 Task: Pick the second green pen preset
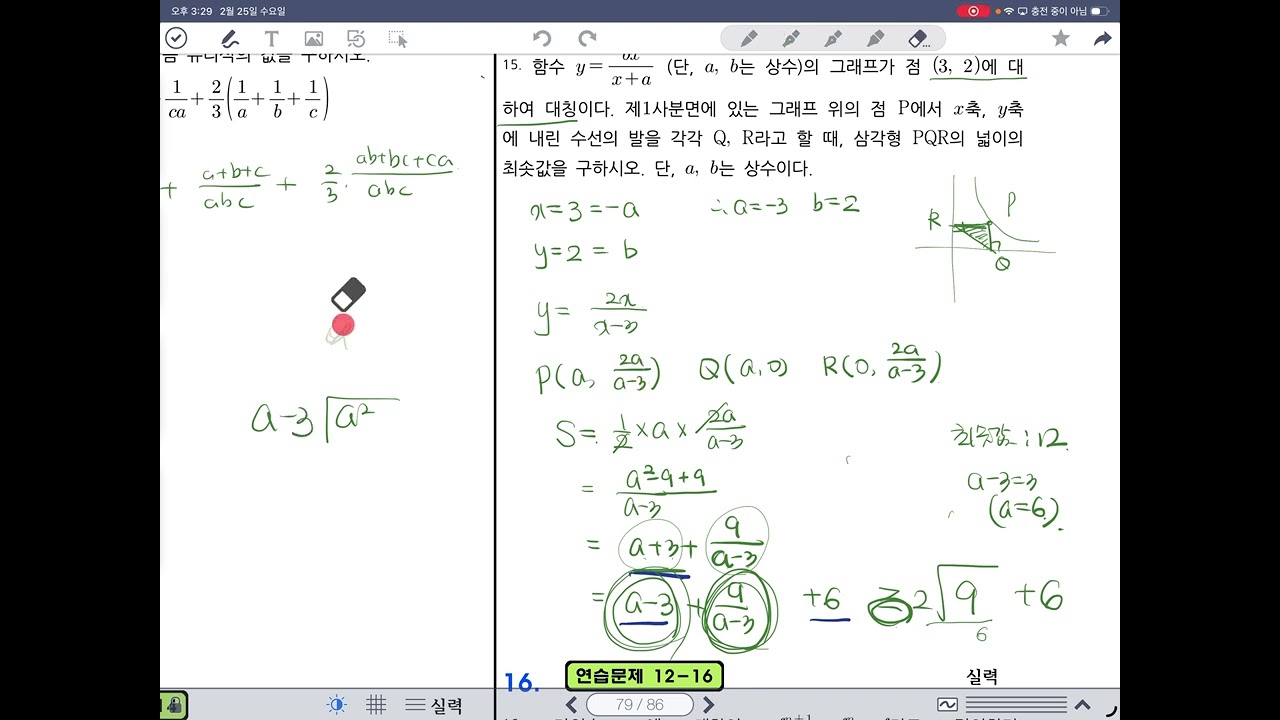791,39
